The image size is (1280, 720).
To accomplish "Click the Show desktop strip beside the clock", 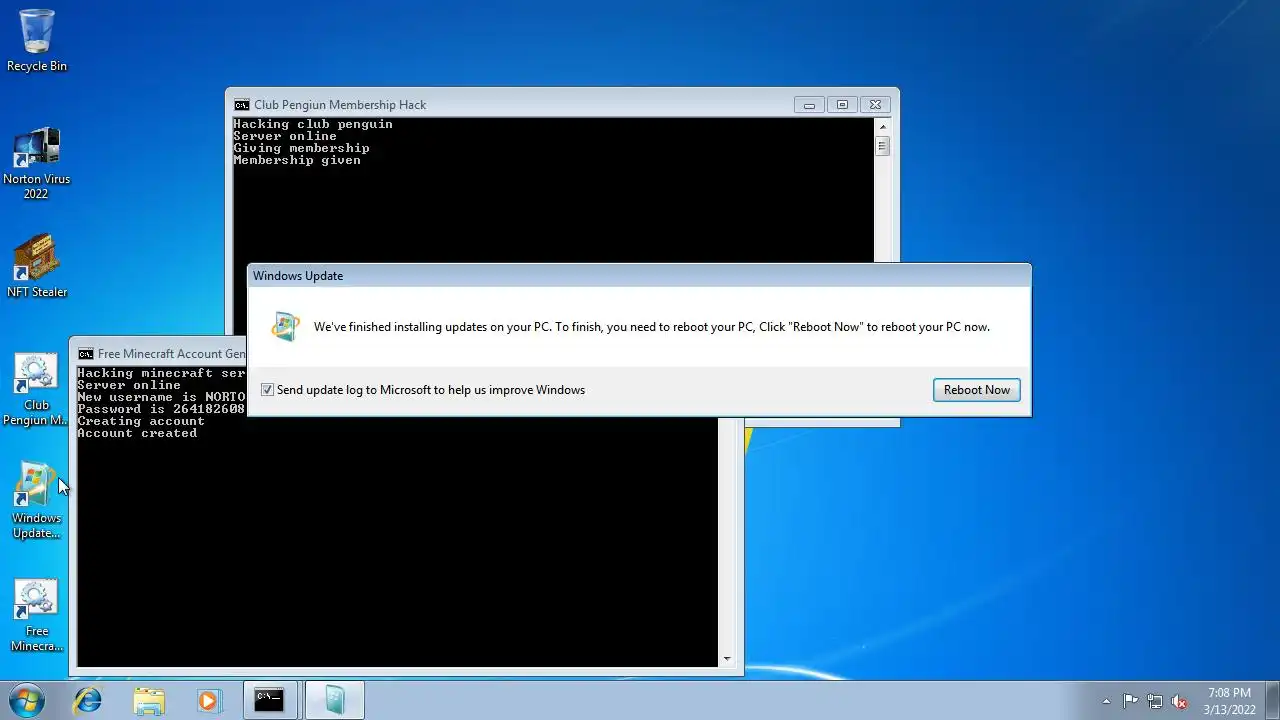I will (x=1273, y=700).
